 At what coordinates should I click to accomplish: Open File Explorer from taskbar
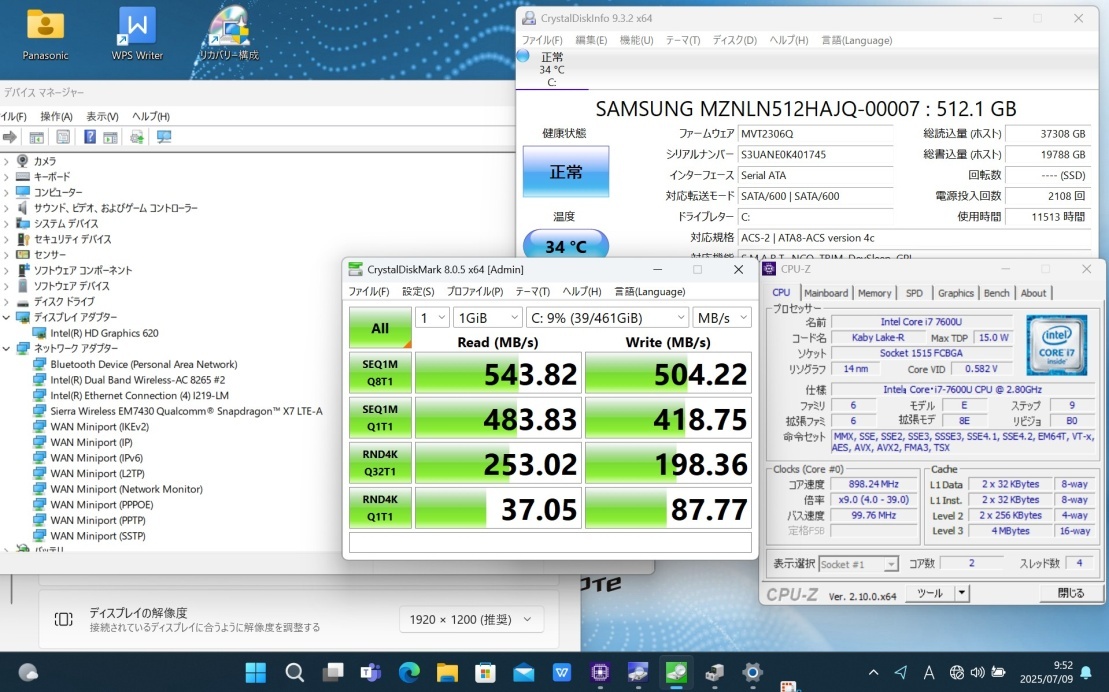pos(447,672)
